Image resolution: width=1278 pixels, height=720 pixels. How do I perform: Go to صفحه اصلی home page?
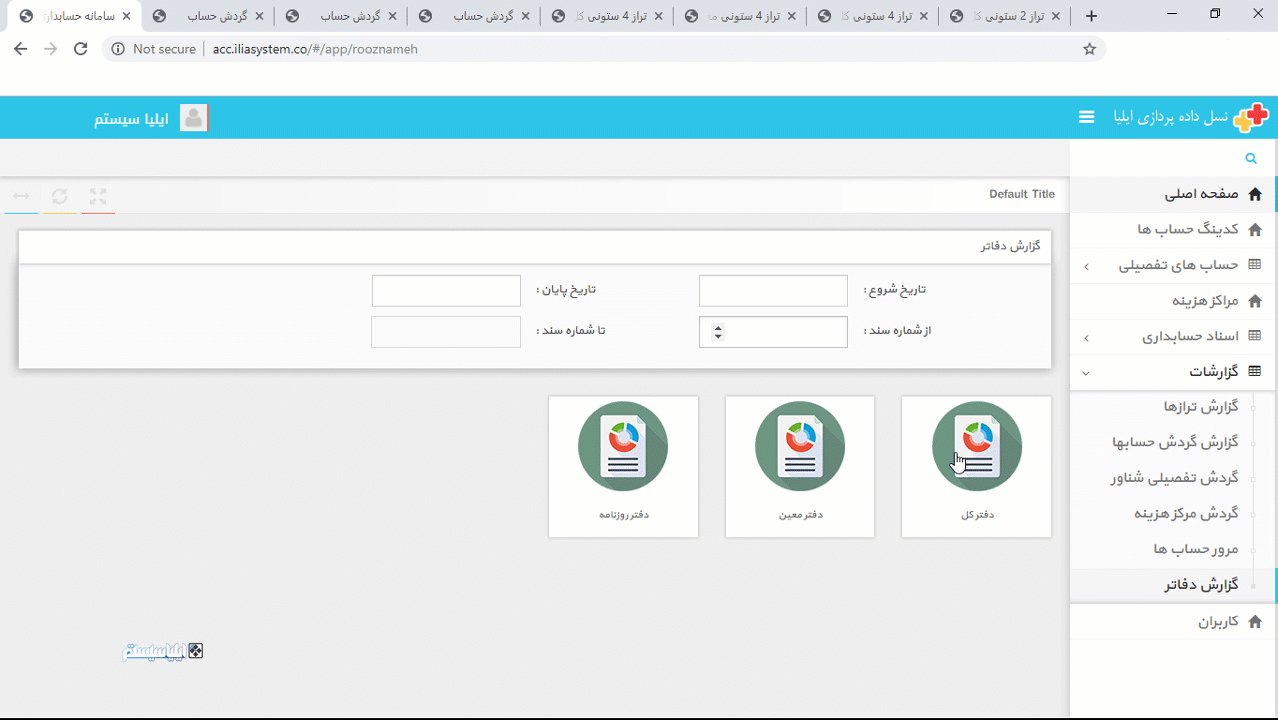click(1200, 194)
